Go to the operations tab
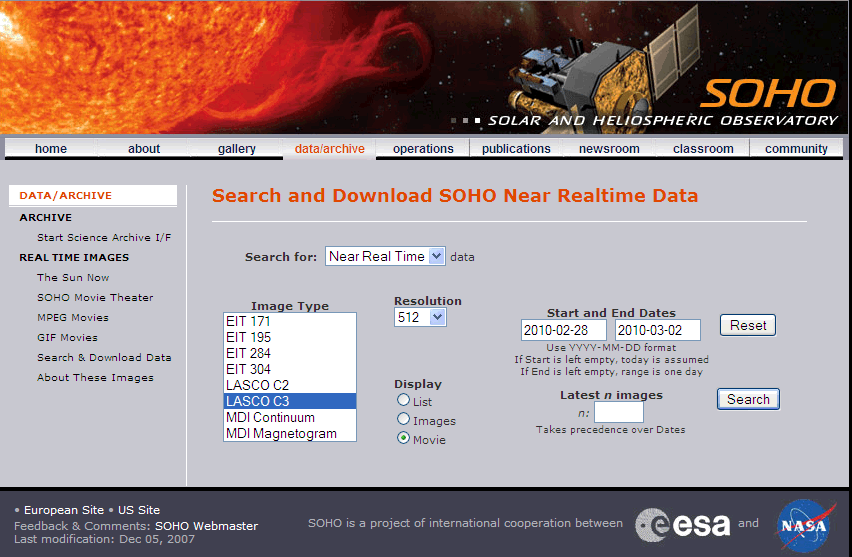Screen dimensions: 852x557 pos(423,149)
